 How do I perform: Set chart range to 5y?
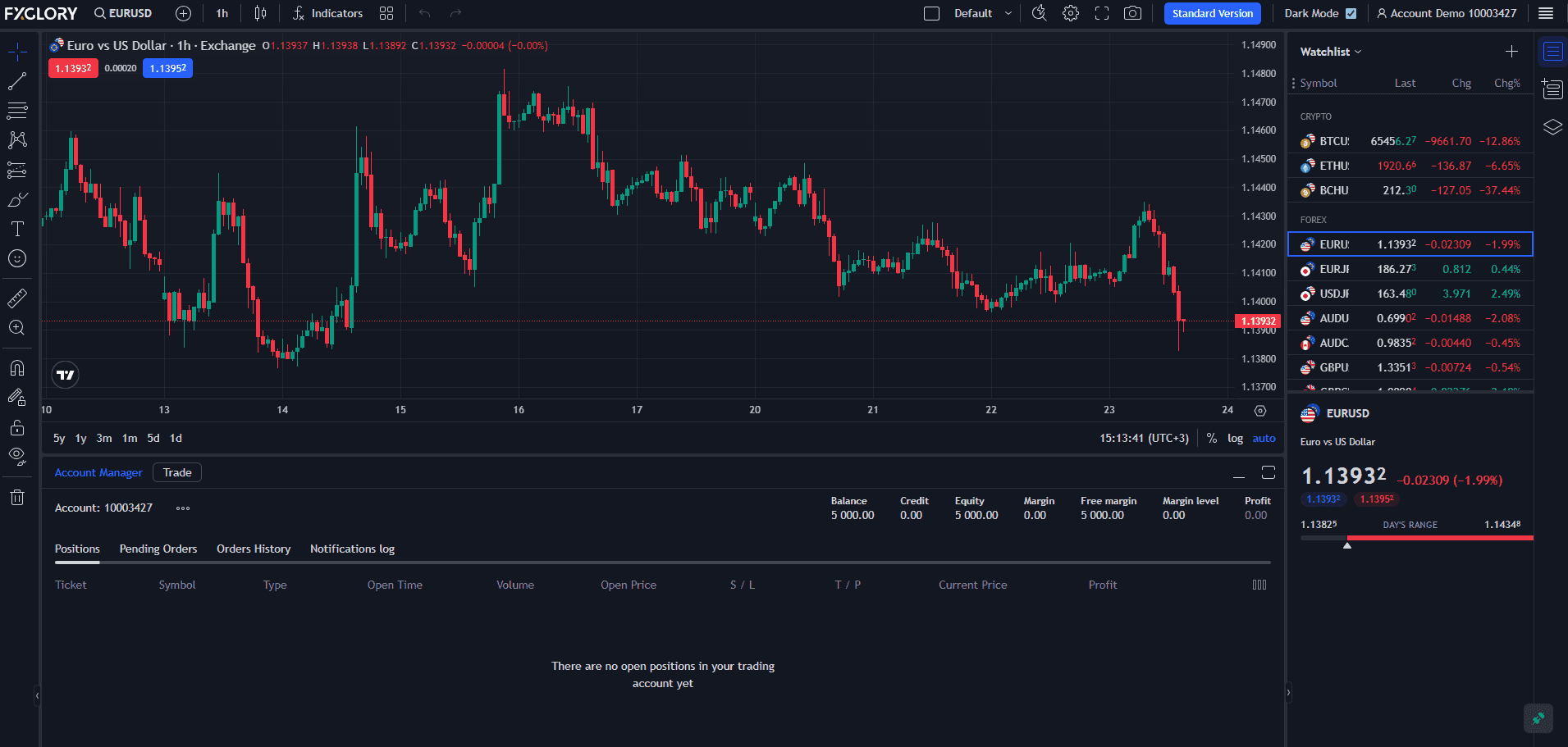click(x=59, y=439)
